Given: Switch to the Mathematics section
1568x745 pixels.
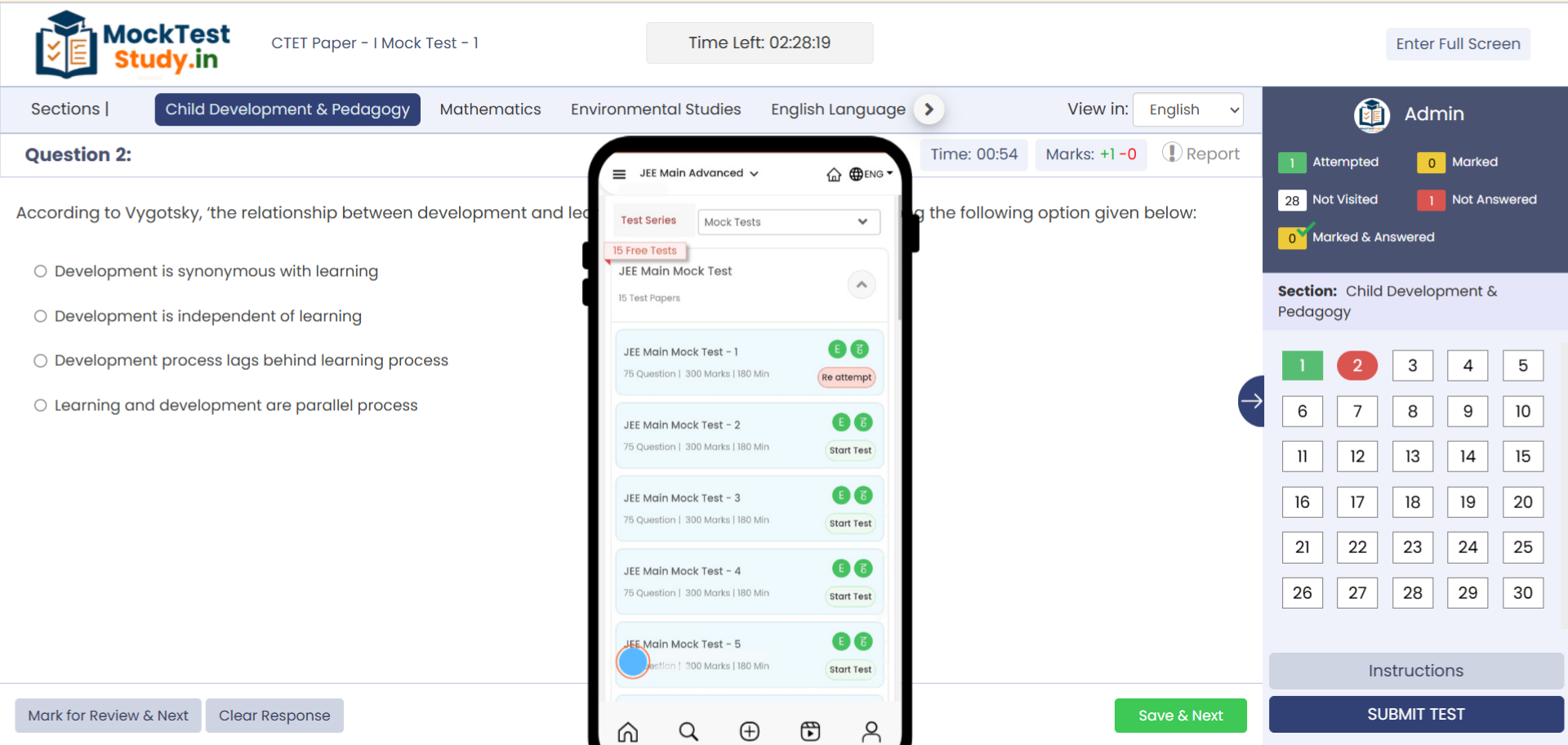Looking at the screenshot, I should point(490,109).
